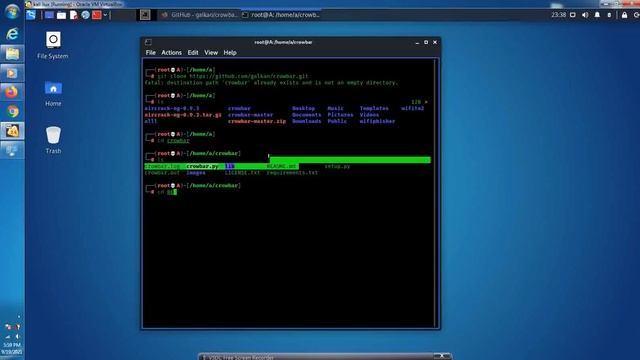
Task: Select the VirtualBox app taskbar icon
Action: pos(12,131)
